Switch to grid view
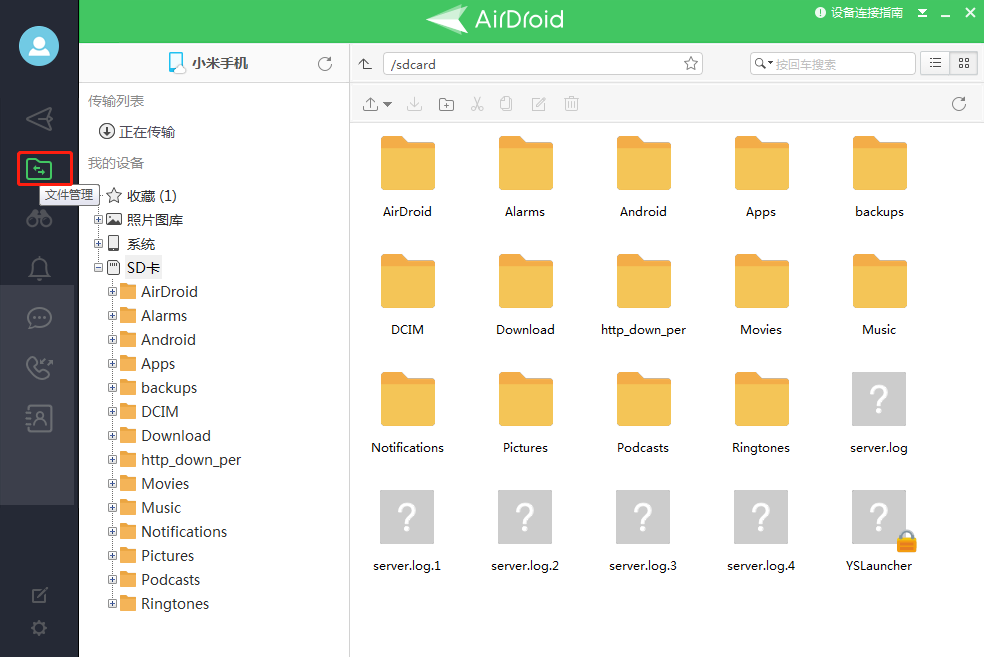The image size is (984, 657). 964,63
